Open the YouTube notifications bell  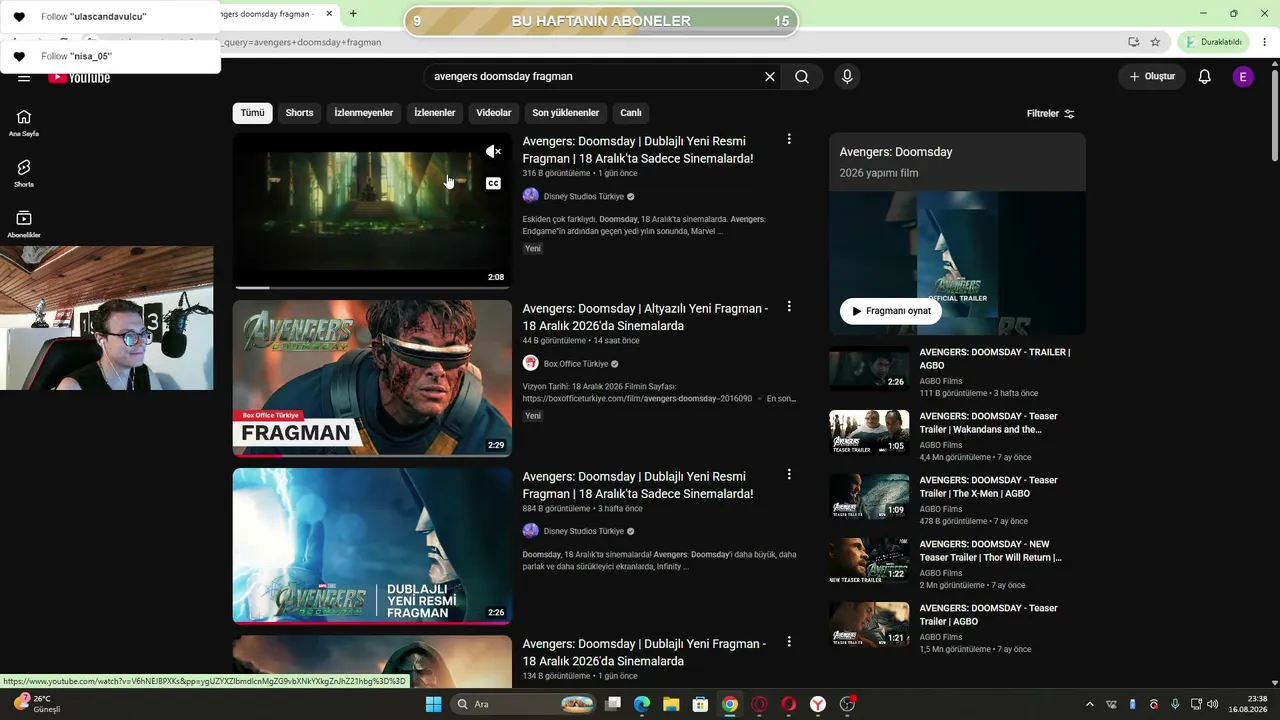click(x=1205, y=77)
